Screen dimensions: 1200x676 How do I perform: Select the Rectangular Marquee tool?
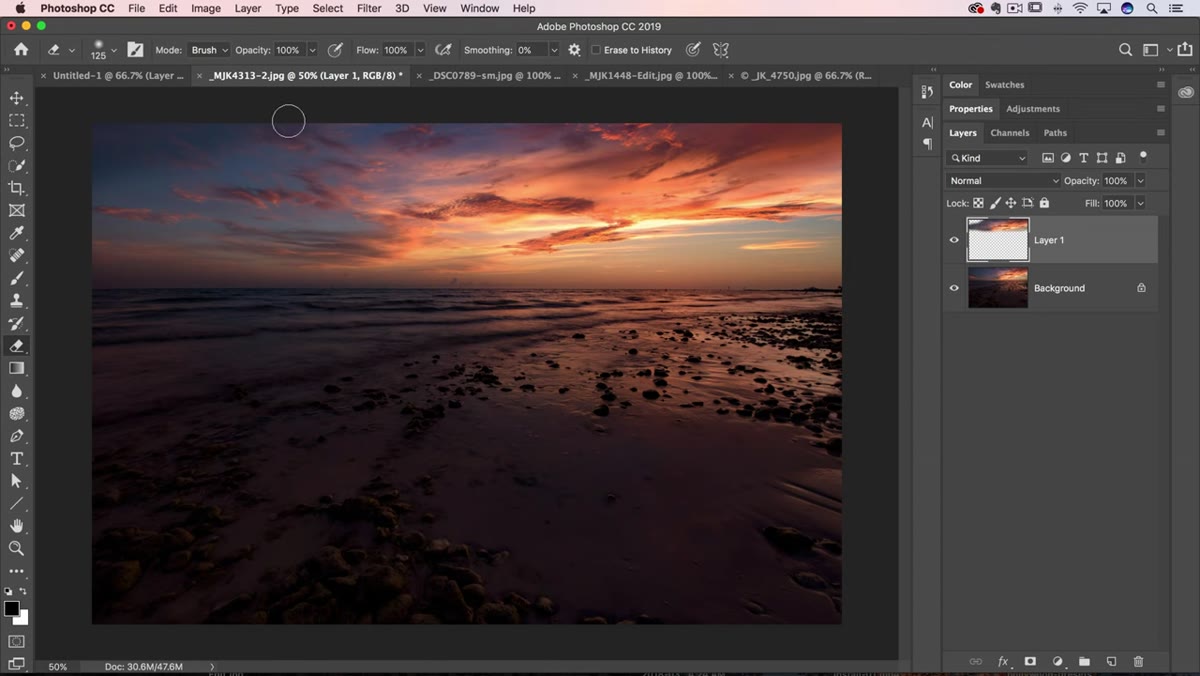(x=16, y=120)
